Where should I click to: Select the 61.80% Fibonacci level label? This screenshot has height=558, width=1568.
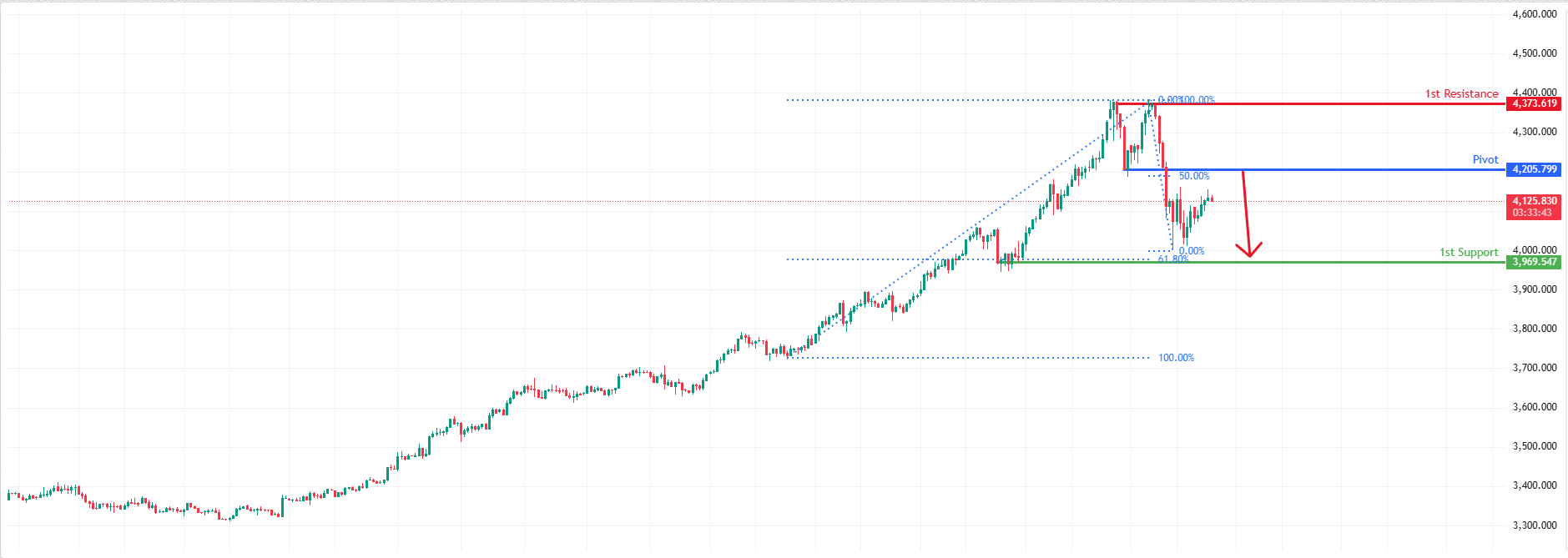click(1173, 259)
